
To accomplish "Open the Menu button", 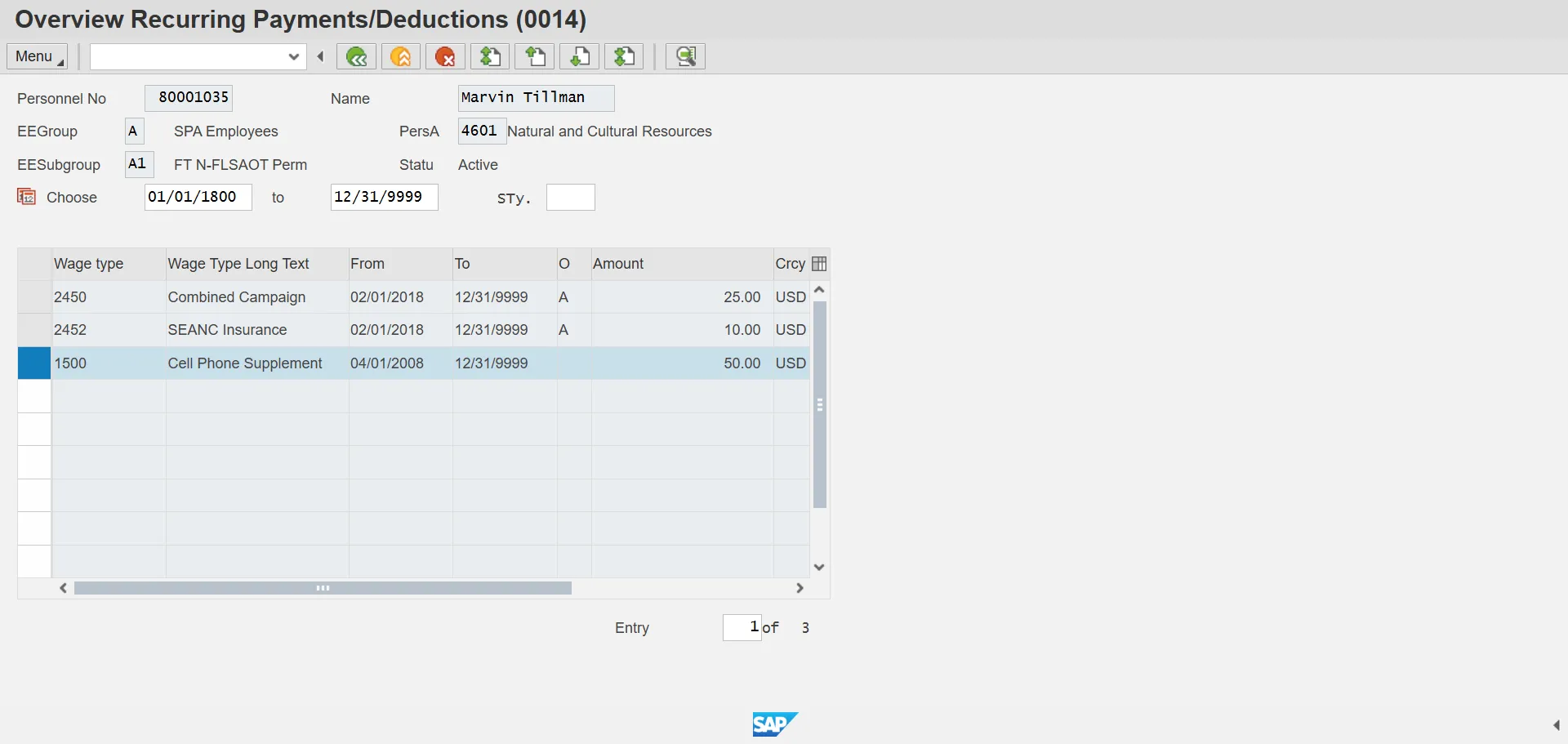I will (38, 56).
